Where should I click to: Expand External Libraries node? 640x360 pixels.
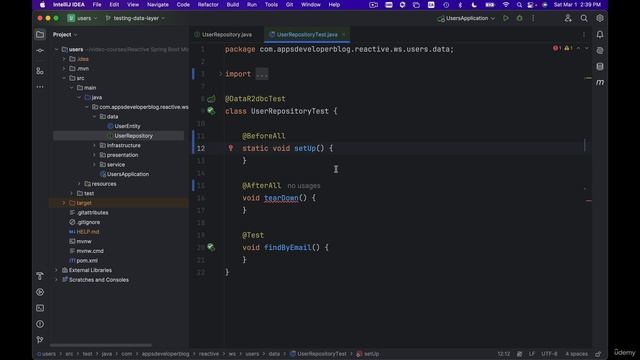point(56,270)
